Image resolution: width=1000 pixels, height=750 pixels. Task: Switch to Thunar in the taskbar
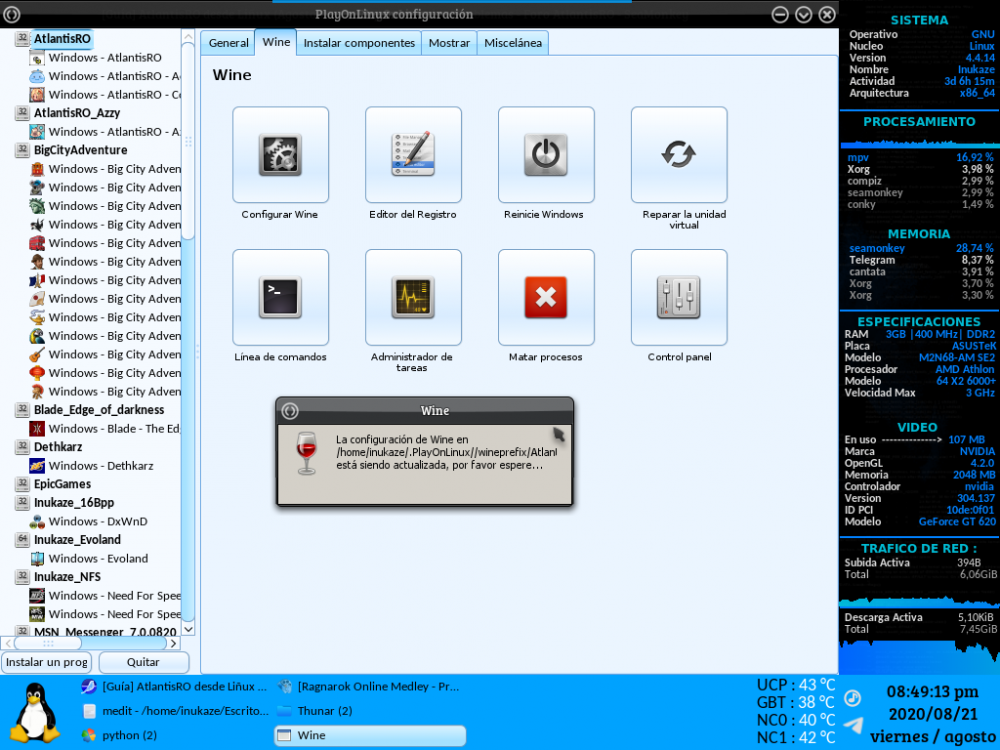point(324,711)
